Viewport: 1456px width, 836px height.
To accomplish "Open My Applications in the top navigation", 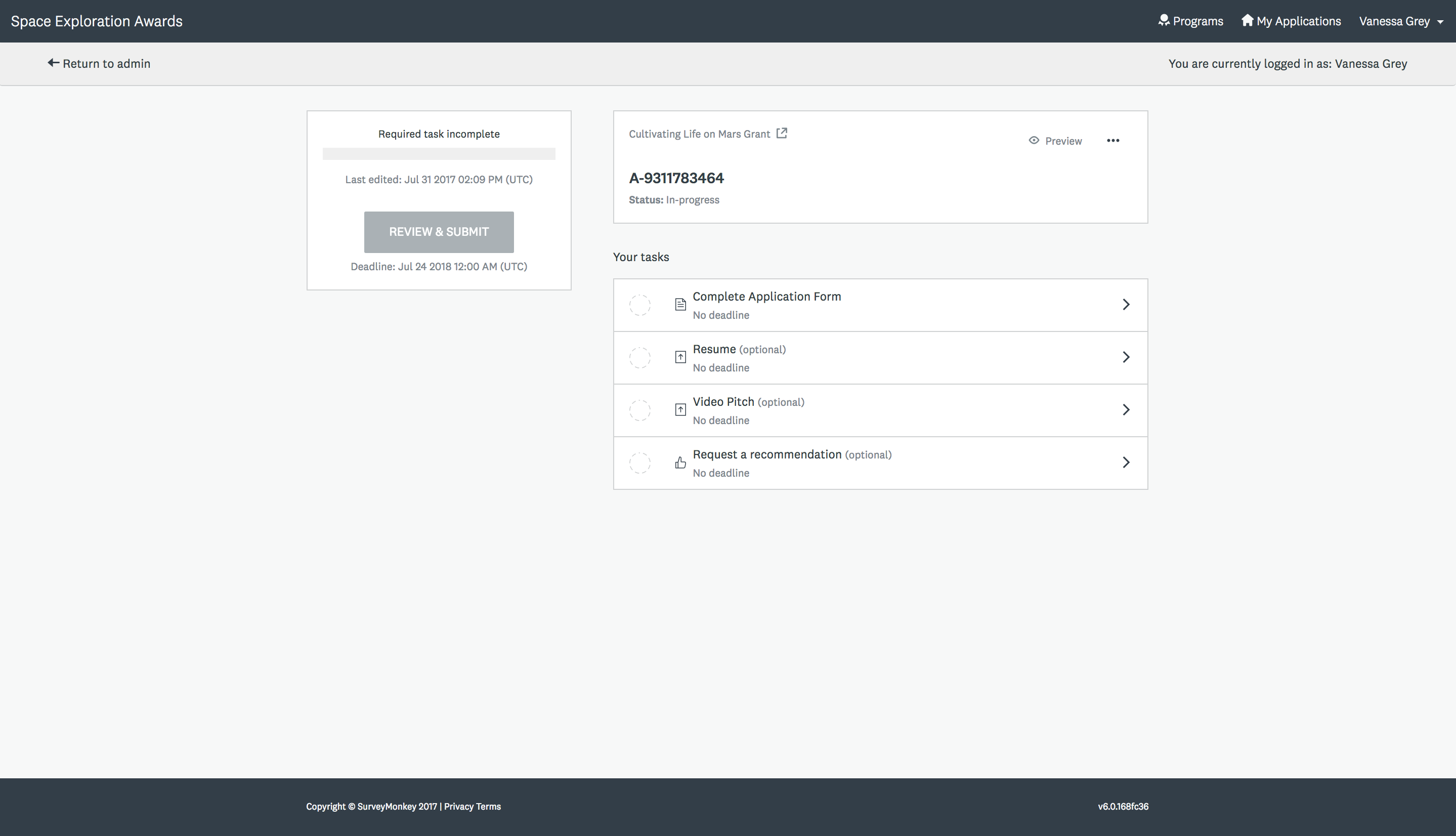I will (x=1291, y=21).
